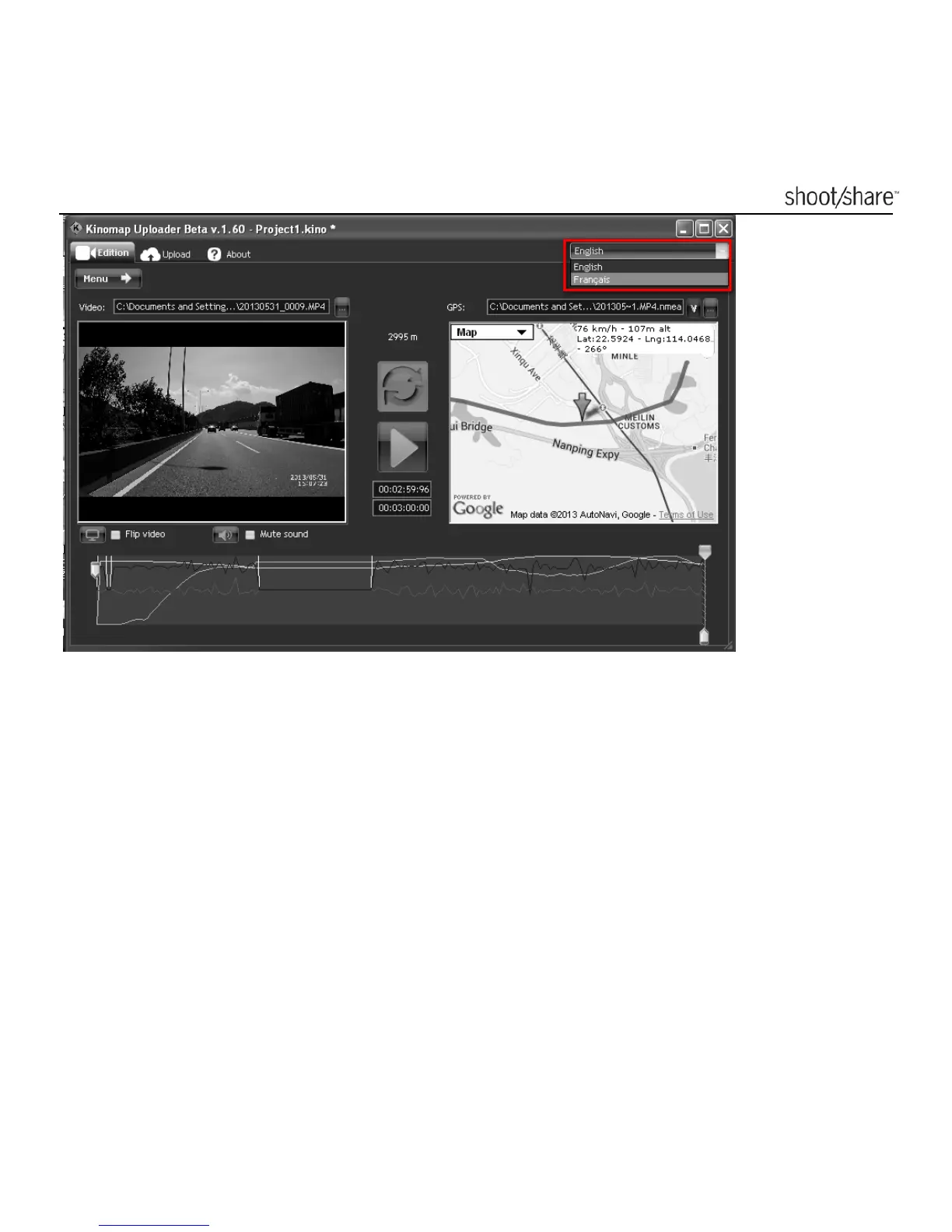Click the synchronize video and GPS button
Viewport: 952px width, 1232px height.
pos(403,387)
